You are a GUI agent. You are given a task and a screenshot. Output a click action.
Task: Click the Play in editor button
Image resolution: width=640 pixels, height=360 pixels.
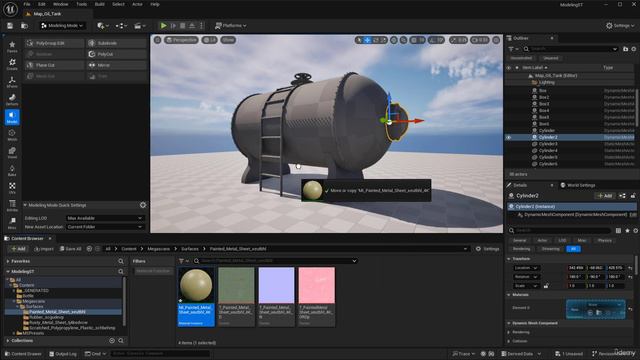tap(163, 26)
